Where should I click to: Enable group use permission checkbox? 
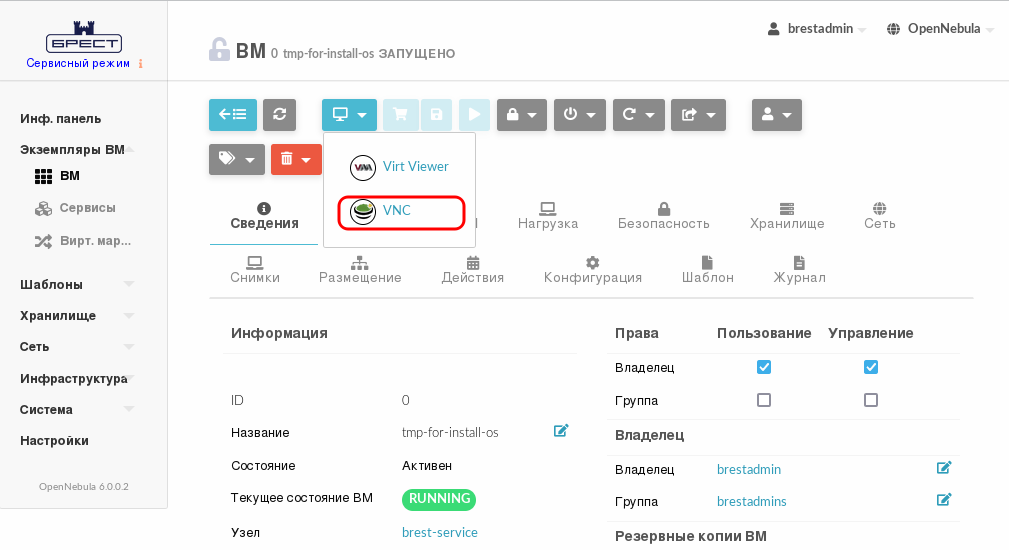[764, 400]
